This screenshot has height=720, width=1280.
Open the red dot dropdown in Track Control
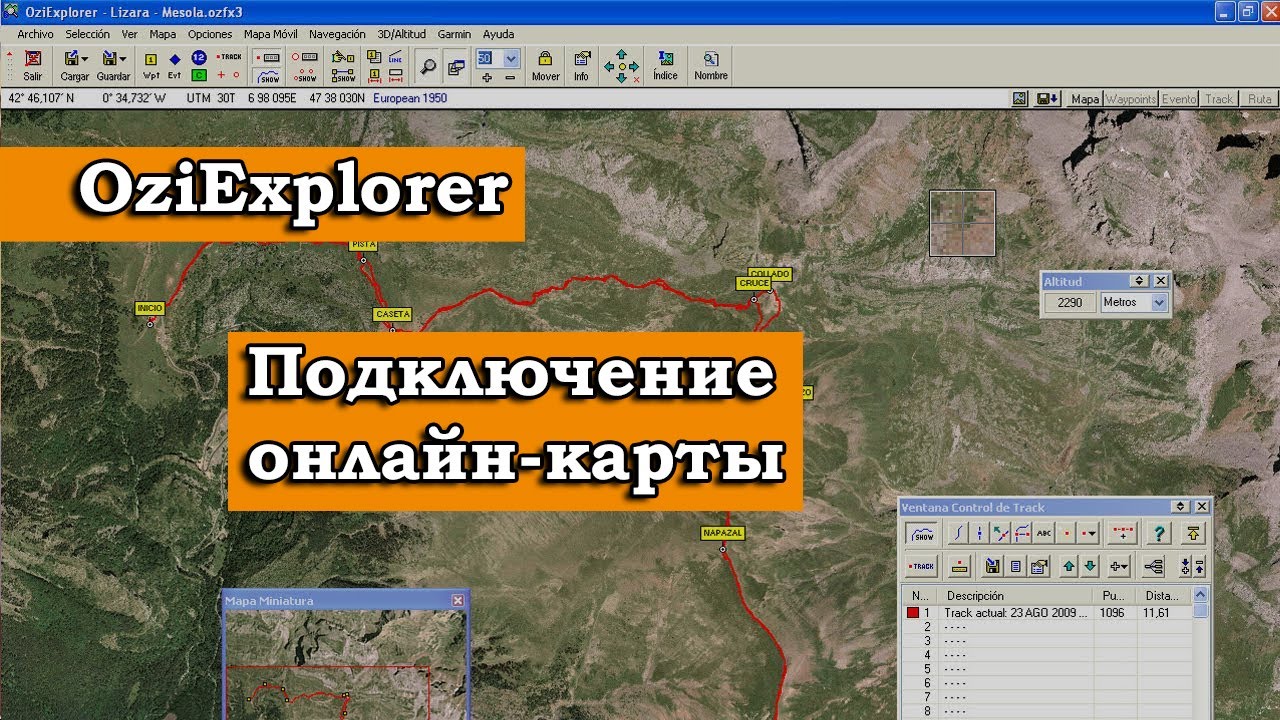1088,534
